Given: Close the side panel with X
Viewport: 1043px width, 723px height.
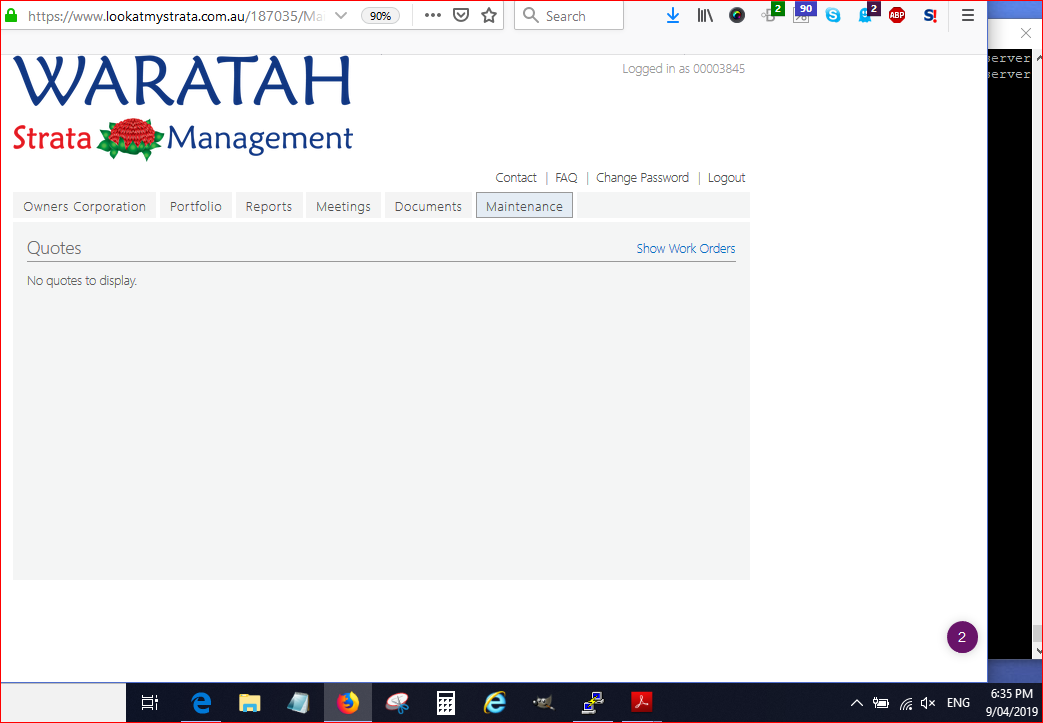Looking at the screenshot, I should coord(1026,33).
